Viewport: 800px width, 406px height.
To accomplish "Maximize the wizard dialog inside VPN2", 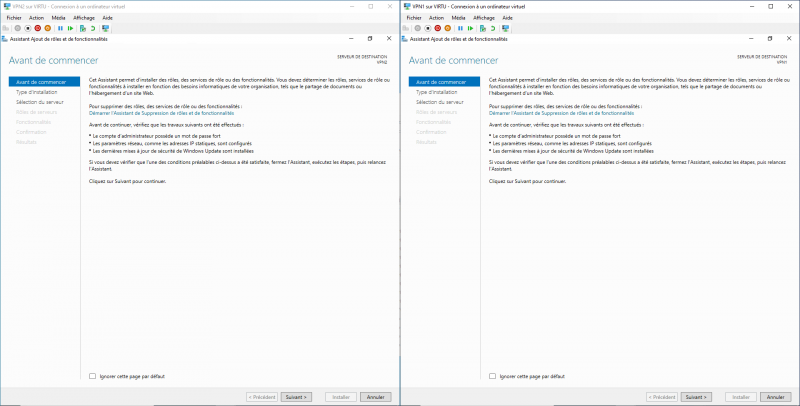I will tap(370, 39).
